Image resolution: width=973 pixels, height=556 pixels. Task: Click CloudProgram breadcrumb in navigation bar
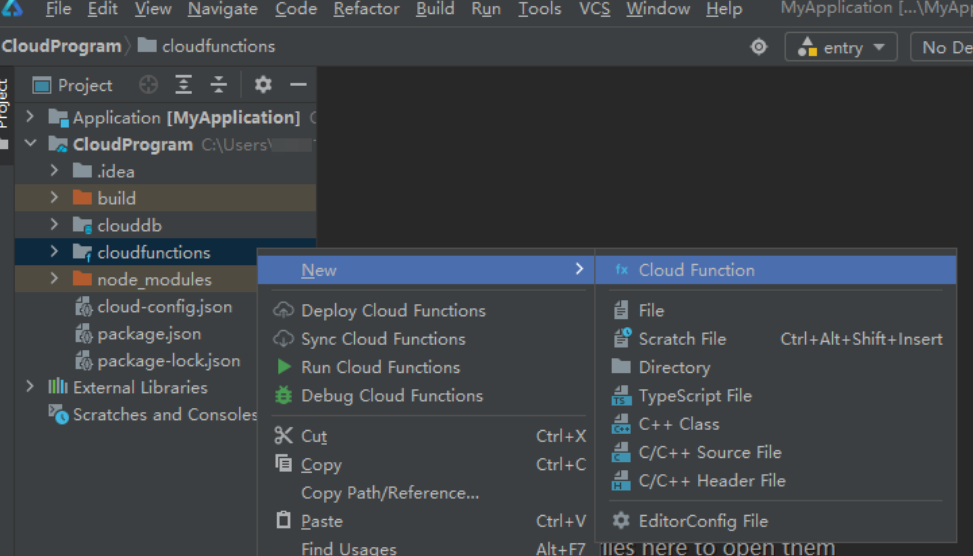tap(61, 46)
